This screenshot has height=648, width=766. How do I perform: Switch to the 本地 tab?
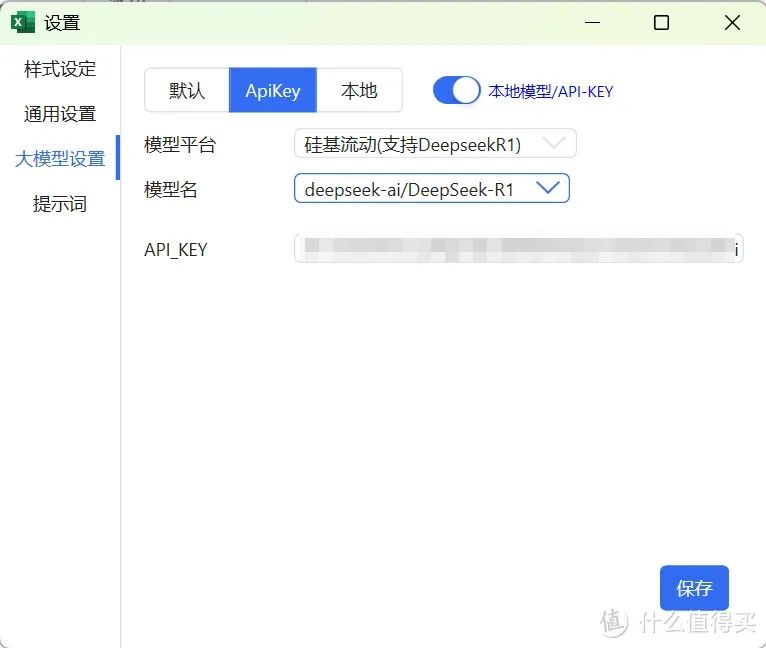pos(360,90)
